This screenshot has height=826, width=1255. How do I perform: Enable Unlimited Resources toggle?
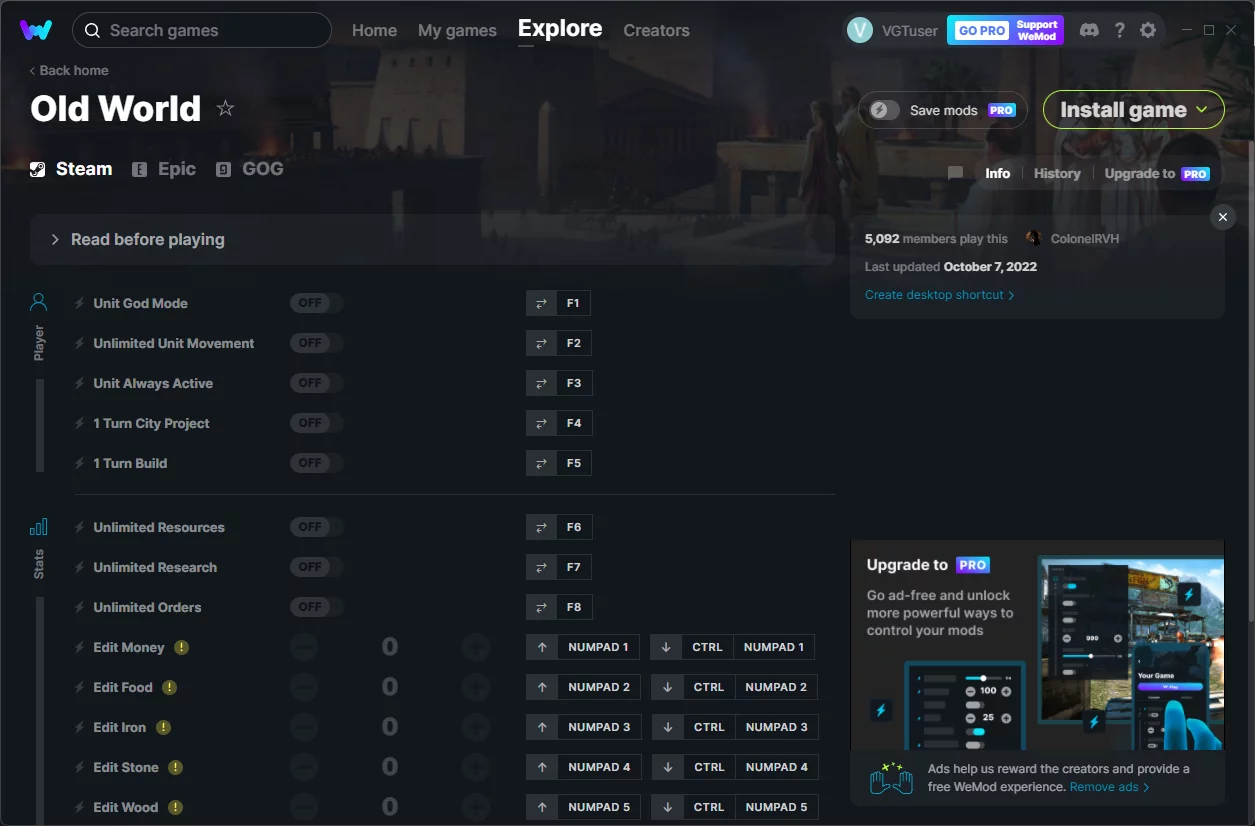pyautogui.click(x=316, y=527)
